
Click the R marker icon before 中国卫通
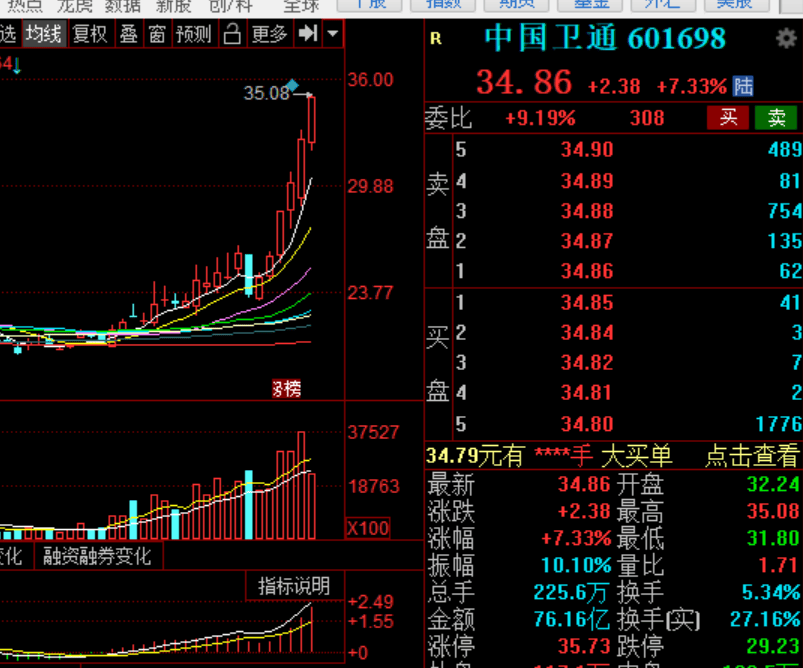click(x=435, y=39)
